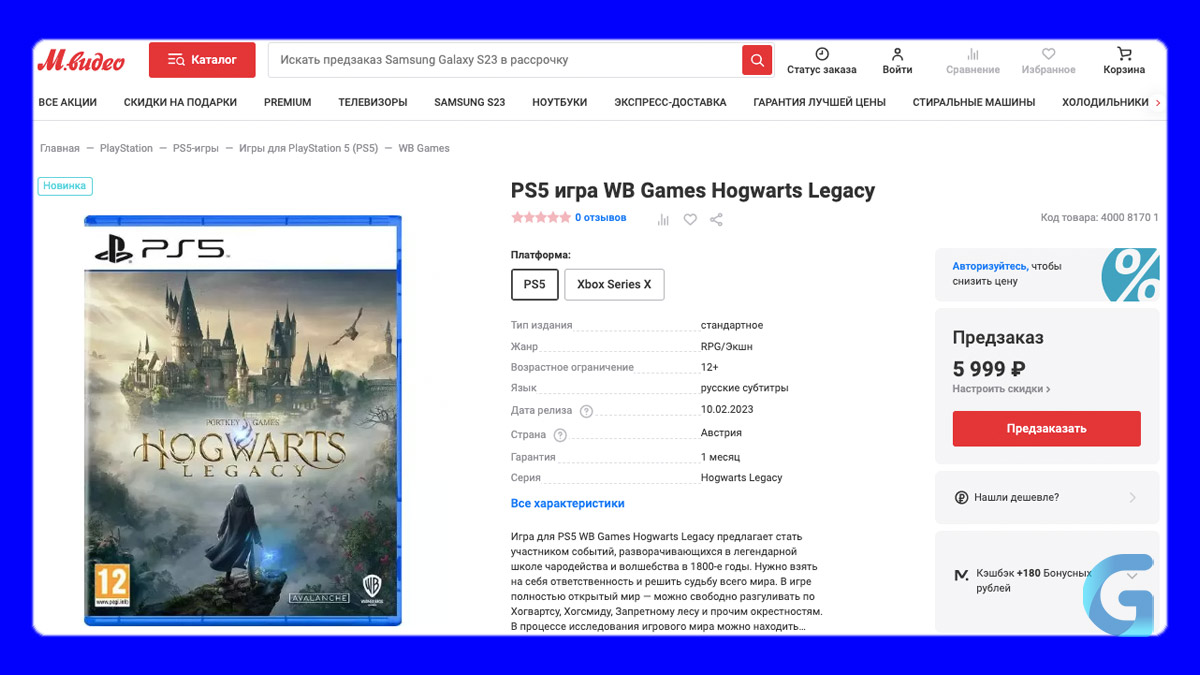This screenshot has width=1200, height=675.
Task: Click the M bonus icon by Кэшбэк
Action: (x=961, y=576)
